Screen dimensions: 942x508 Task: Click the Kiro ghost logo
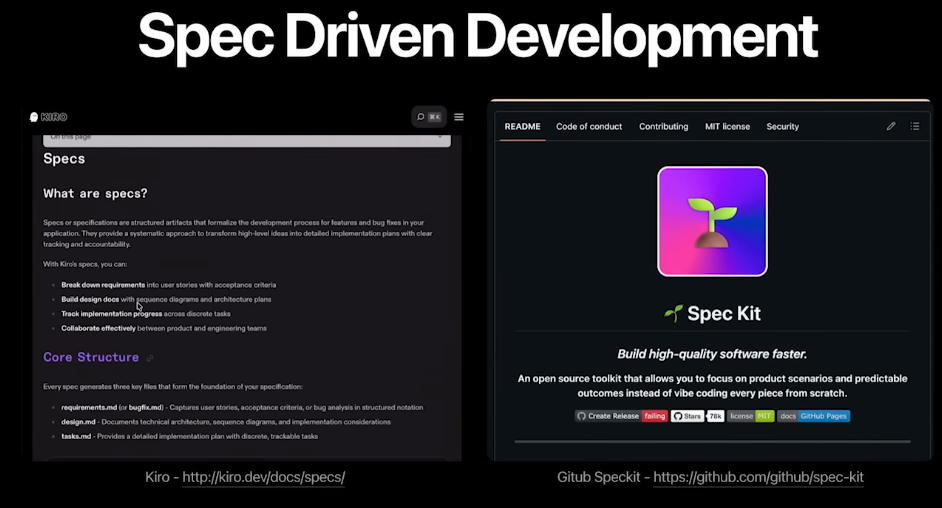point(34,117)
